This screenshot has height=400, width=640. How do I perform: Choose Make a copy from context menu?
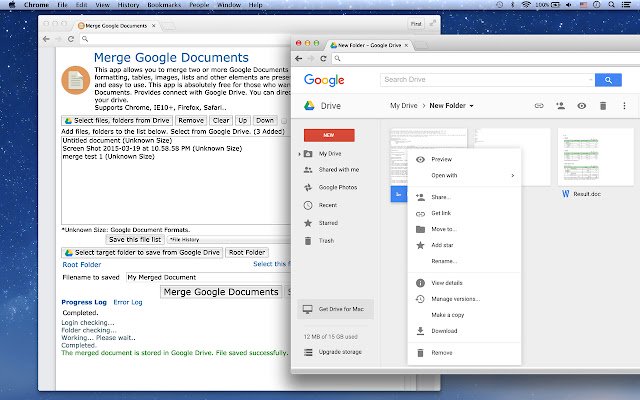(x=464, y=315)
